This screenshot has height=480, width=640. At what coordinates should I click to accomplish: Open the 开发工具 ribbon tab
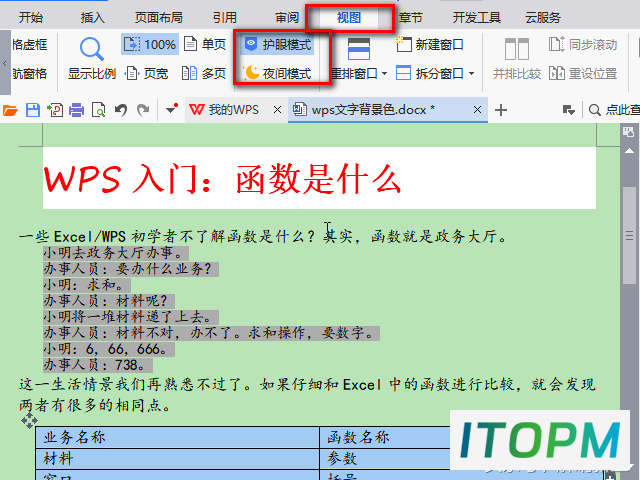[x=476, y=18]
